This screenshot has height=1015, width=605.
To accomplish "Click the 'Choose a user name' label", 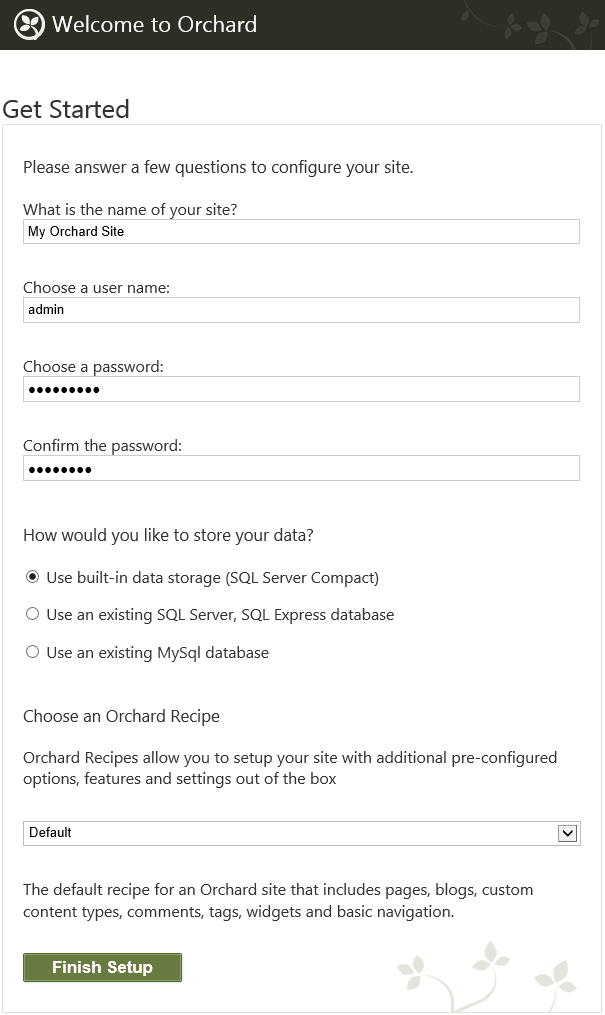I will 96,287.
